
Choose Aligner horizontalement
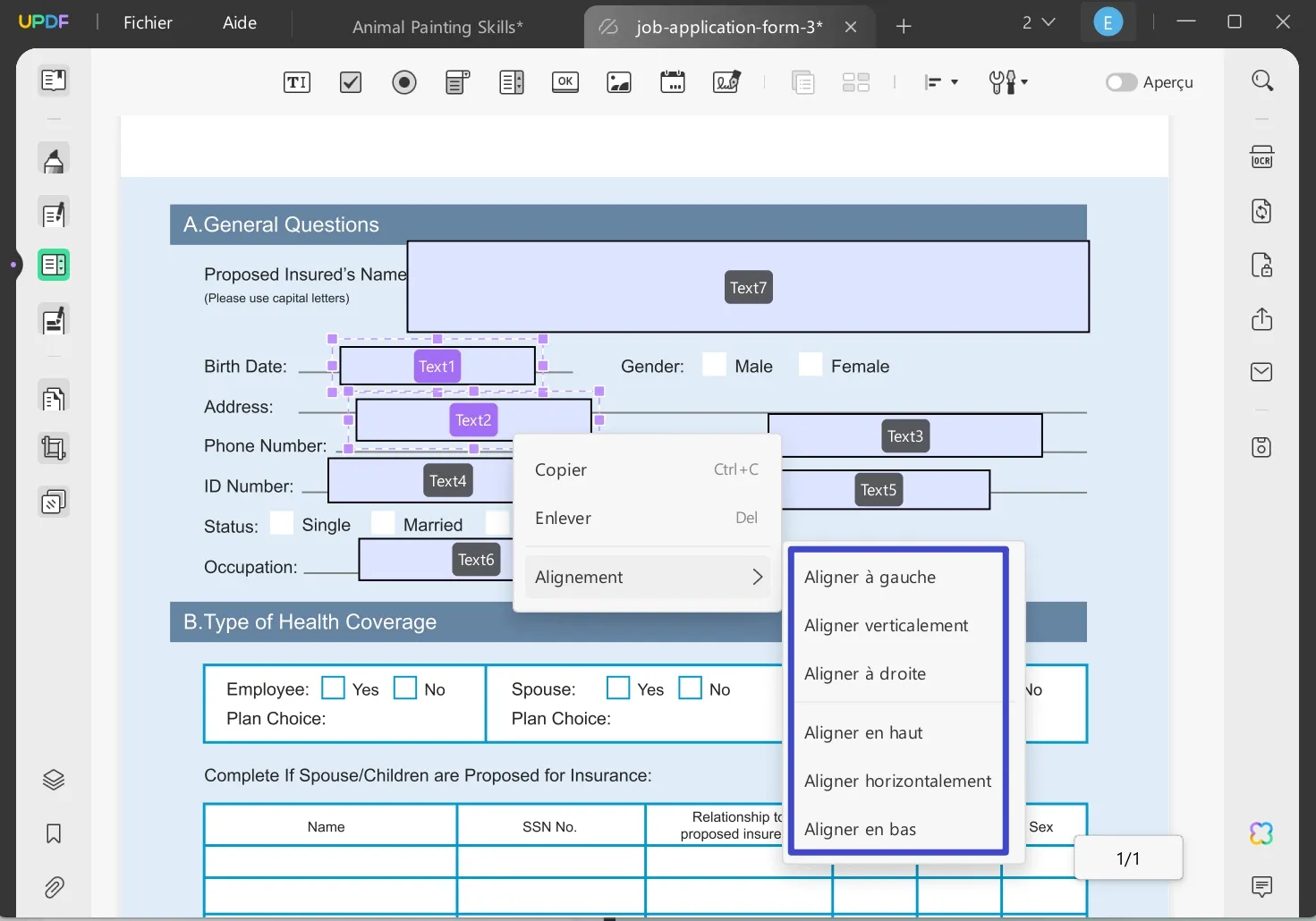897,782
